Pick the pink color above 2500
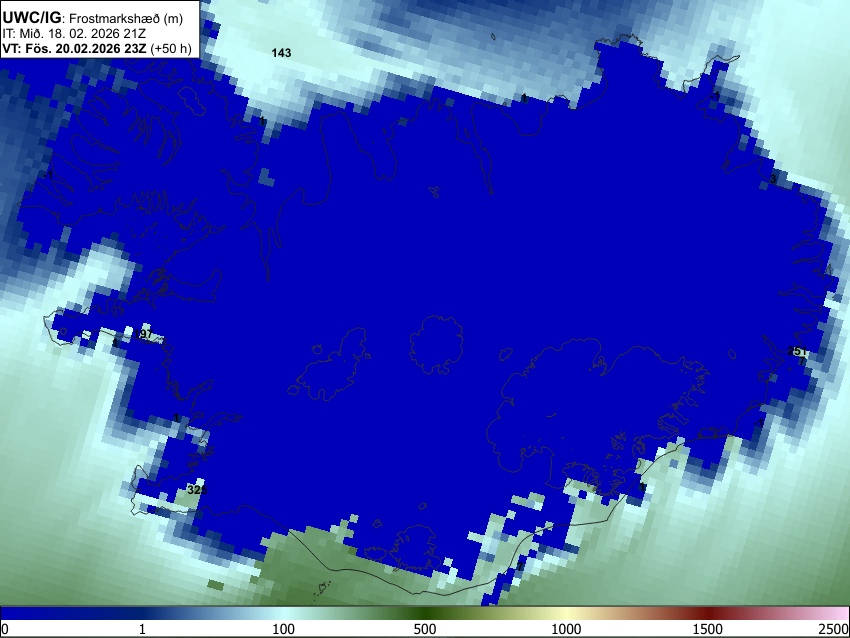850x638 pixels. (842, 614)
